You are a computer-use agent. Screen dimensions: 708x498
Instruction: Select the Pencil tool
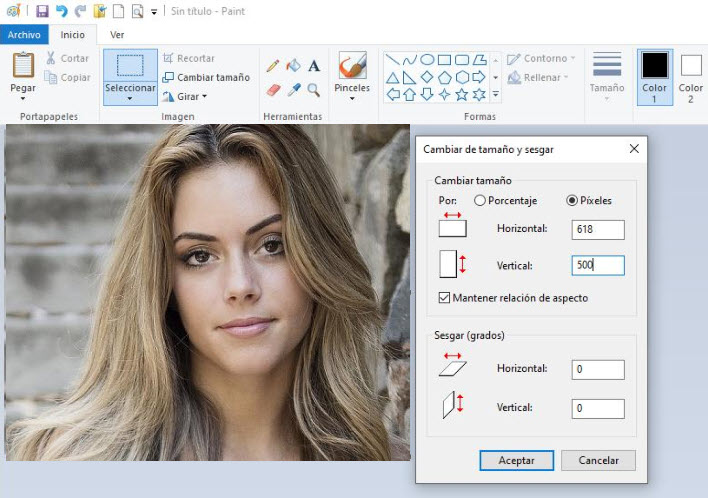[273, 66]
